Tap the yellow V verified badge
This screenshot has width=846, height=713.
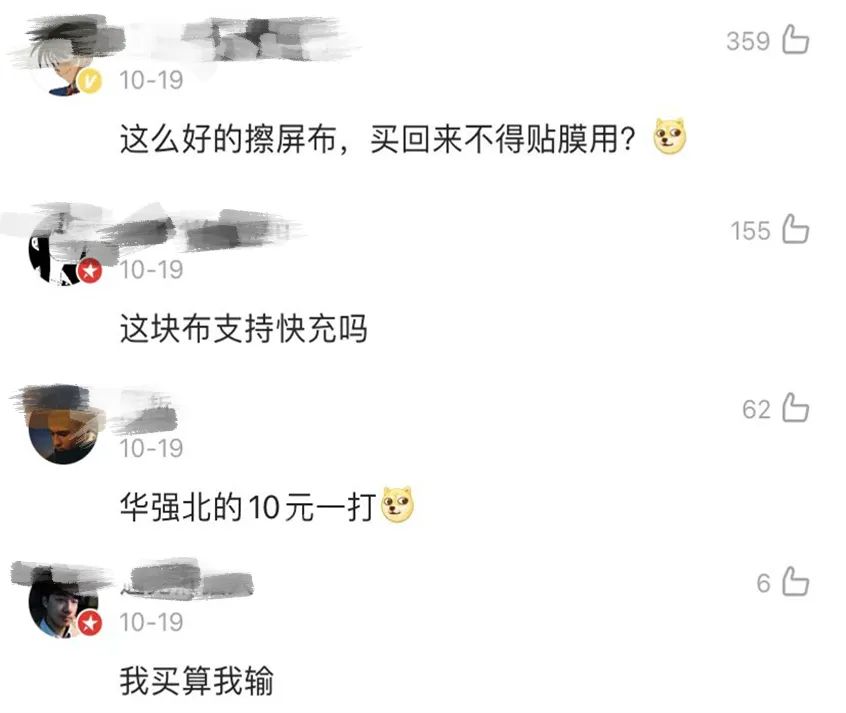[90, 82]
